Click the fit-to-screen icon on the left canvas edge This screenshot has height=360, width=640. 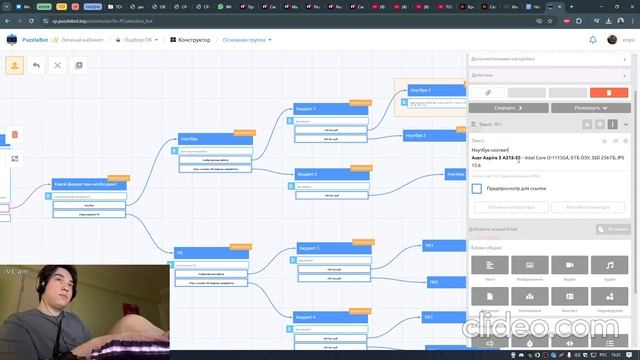tap(15, 159)
